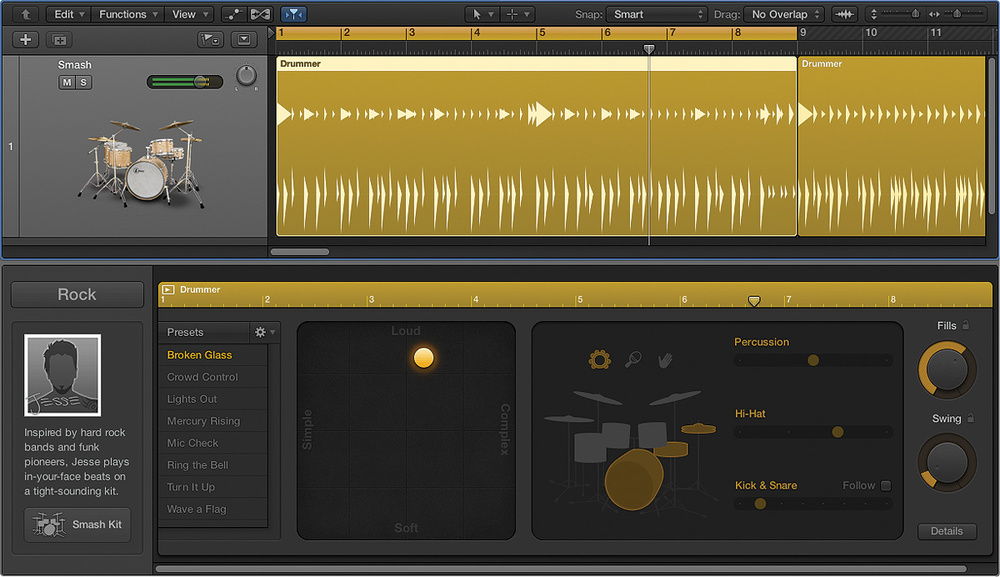Select the tambourine percussion icon
This screenshot has height=577, width=1000.
coord(600,360)
